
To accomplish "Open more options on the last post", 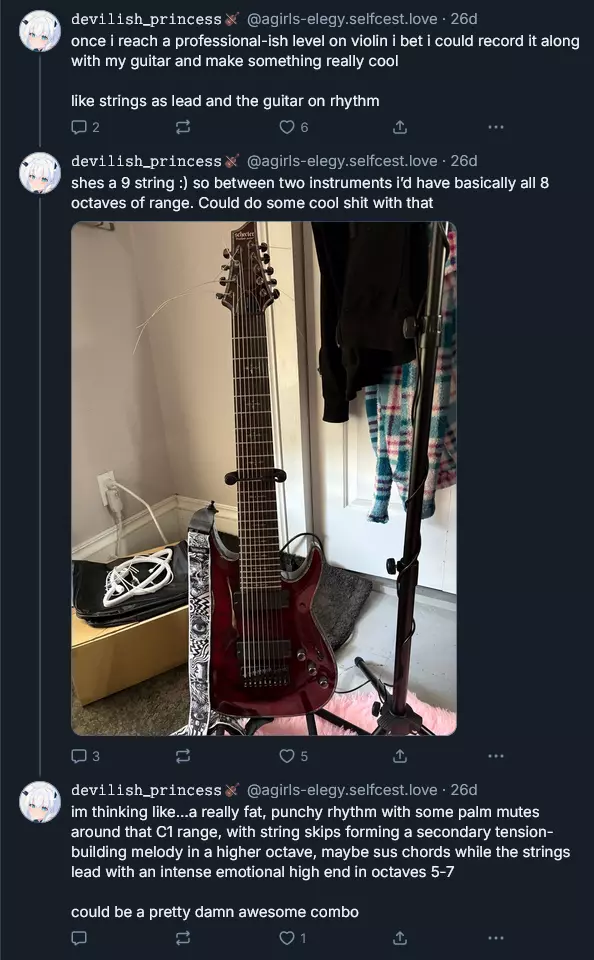I will (496, 937).
